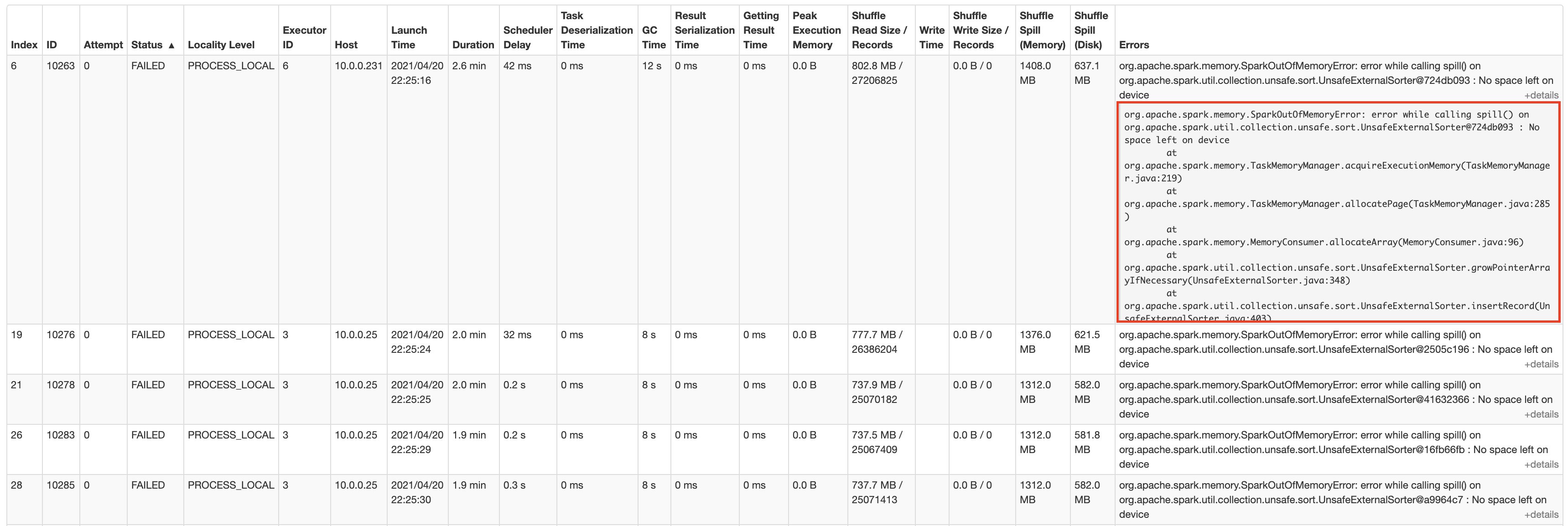Sort by Shuffle Spill (Disk) header
This screenshot has width=1568, height=526.
pyautogui.click(x=1091, y=30)
